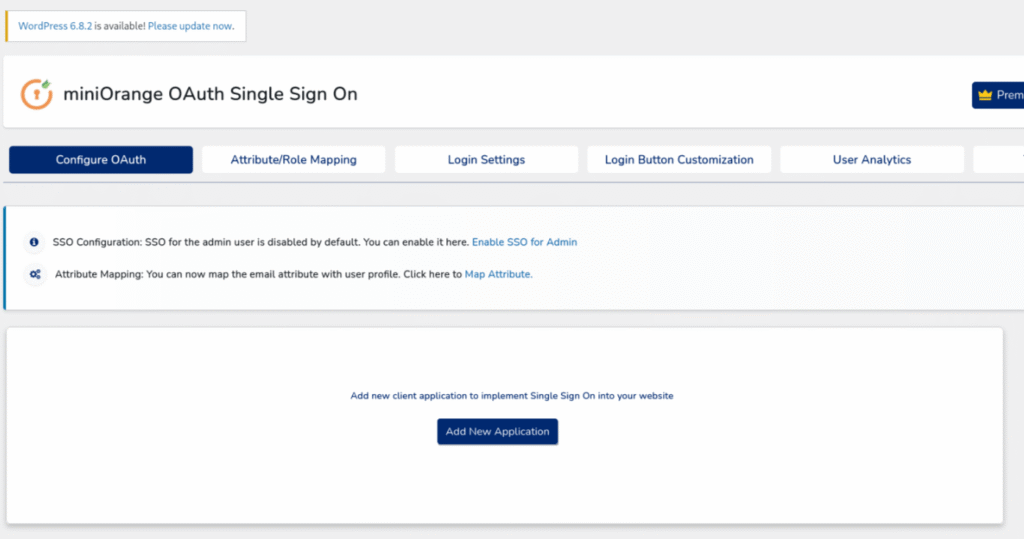The image size is (1024, 539).
Task: Open the Login Settings tab
Action: [x=486, y=159]
